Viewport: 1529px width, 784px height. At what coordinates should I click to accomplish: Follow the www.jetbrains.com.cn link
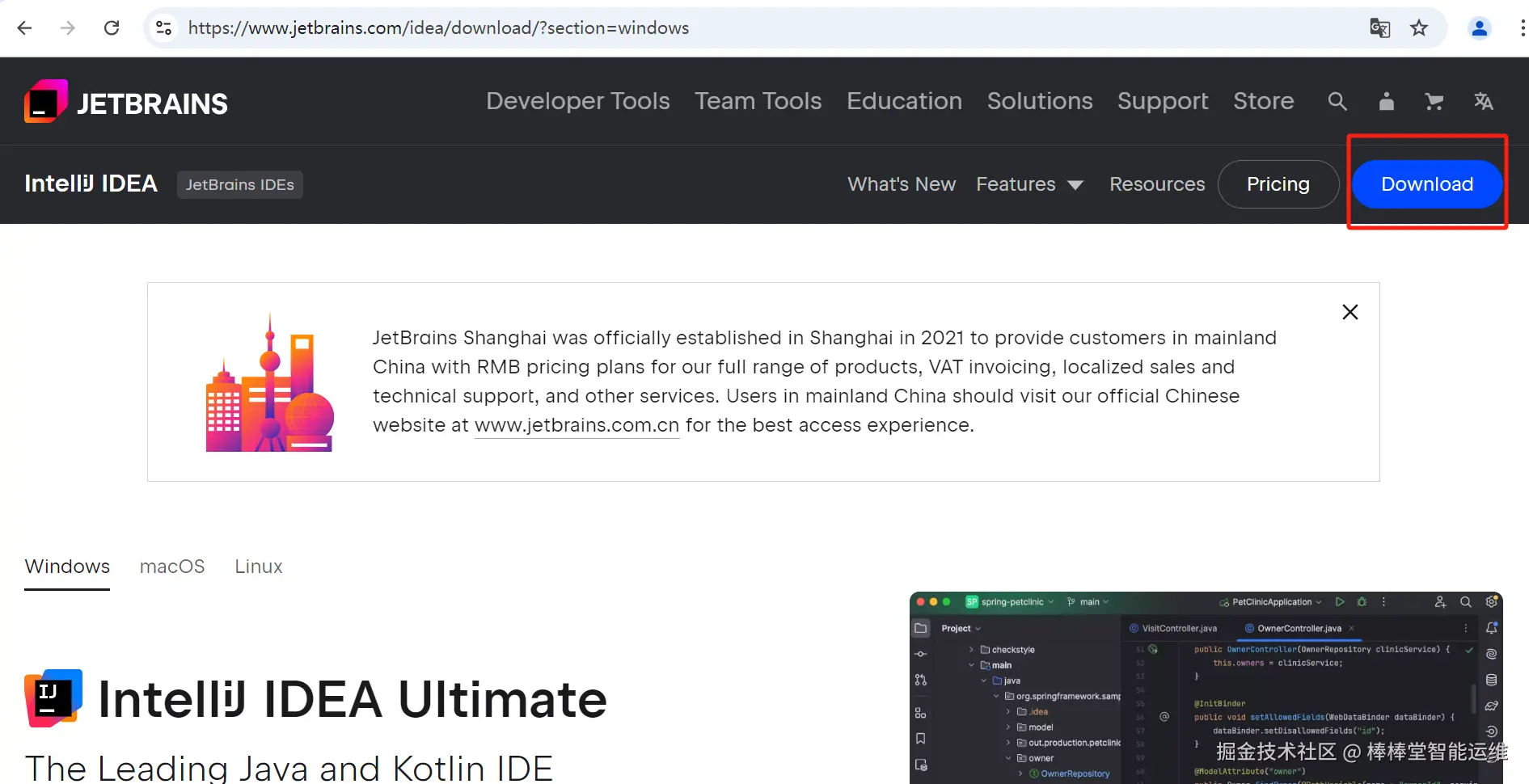coord(577,425)
